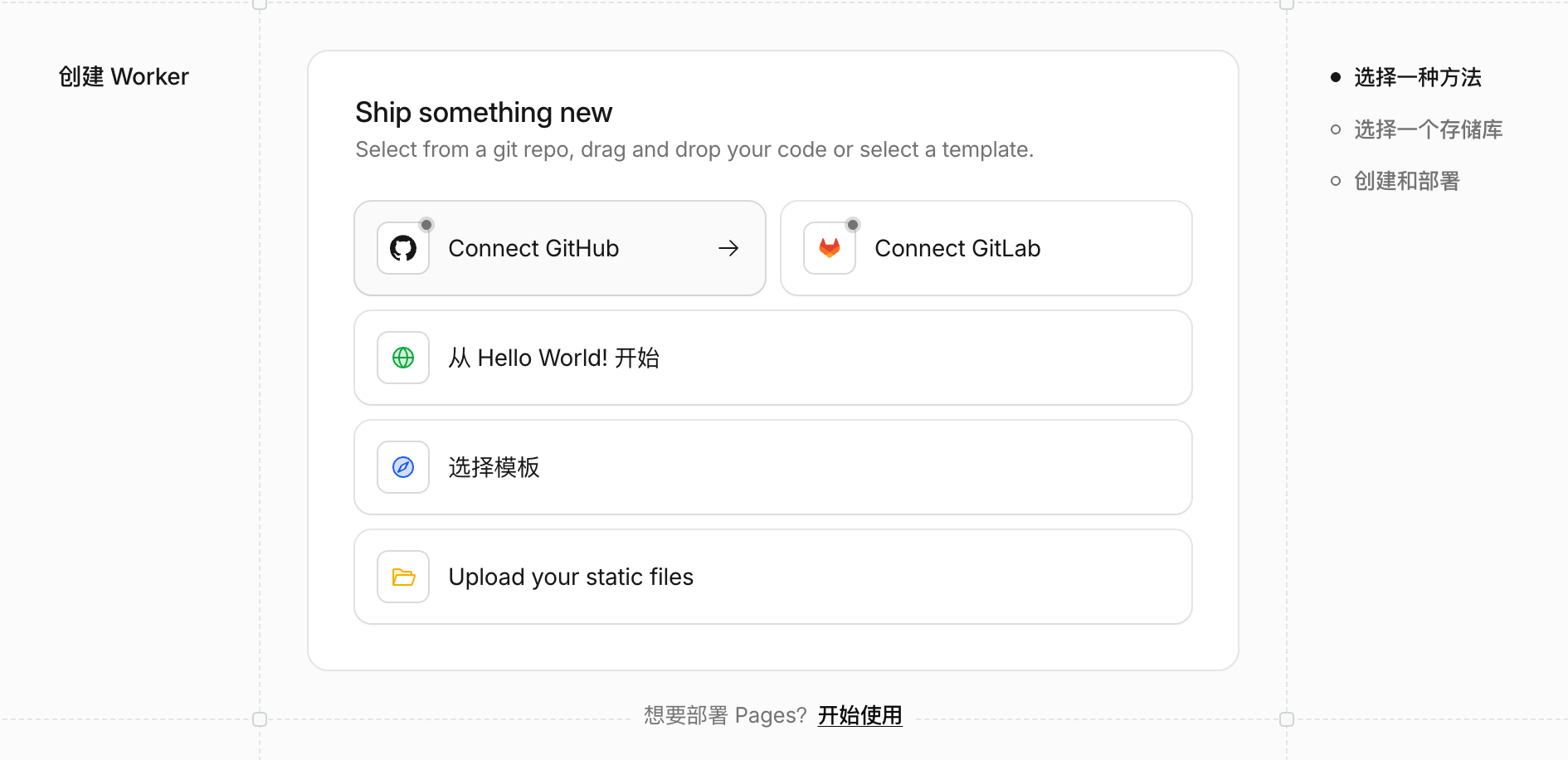Click the GitLab fox logo icon
Viewport: 1568px width, 760px height.
(x=830, y=248)
